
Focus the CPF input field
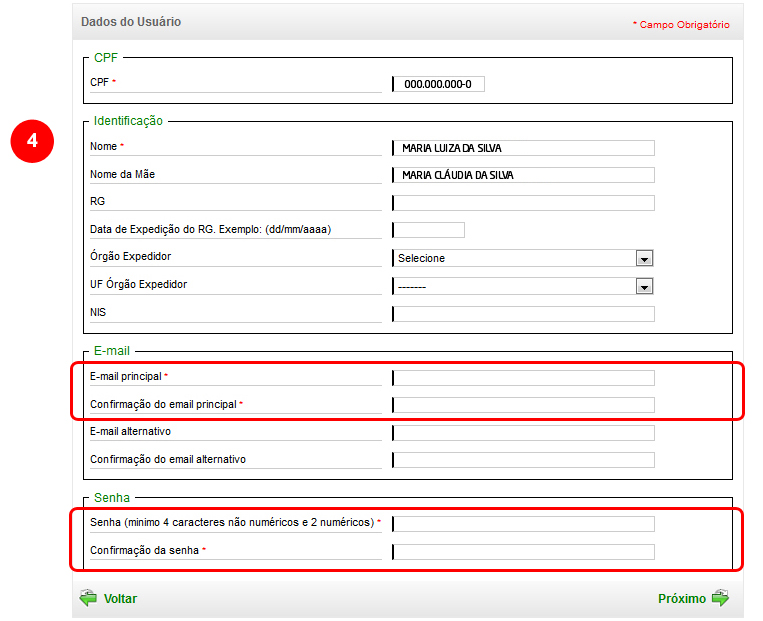coord(439,84)
